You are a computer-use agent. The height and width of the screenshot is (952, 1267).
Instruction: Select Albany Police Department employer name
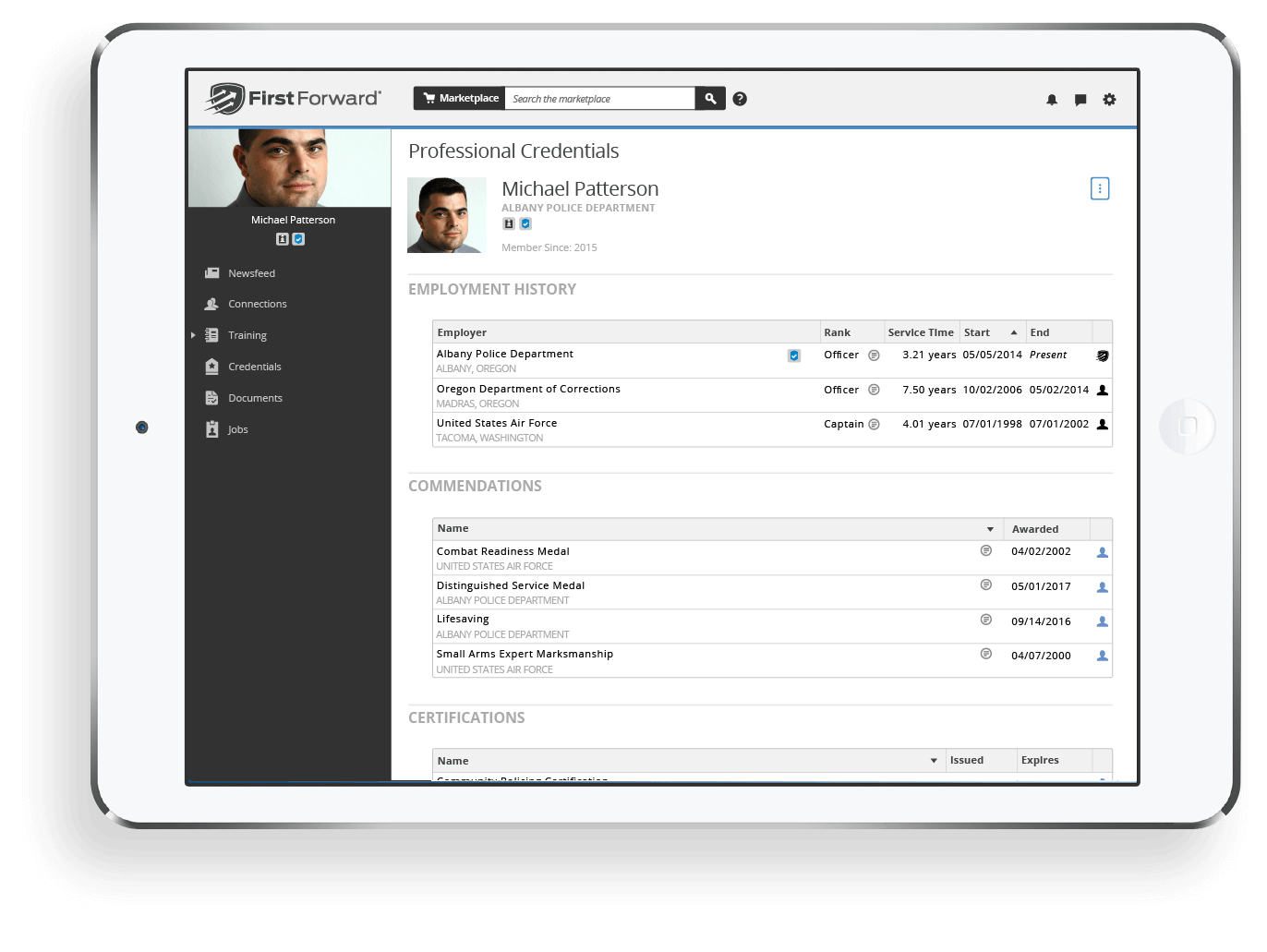click(x=504, y=354)
